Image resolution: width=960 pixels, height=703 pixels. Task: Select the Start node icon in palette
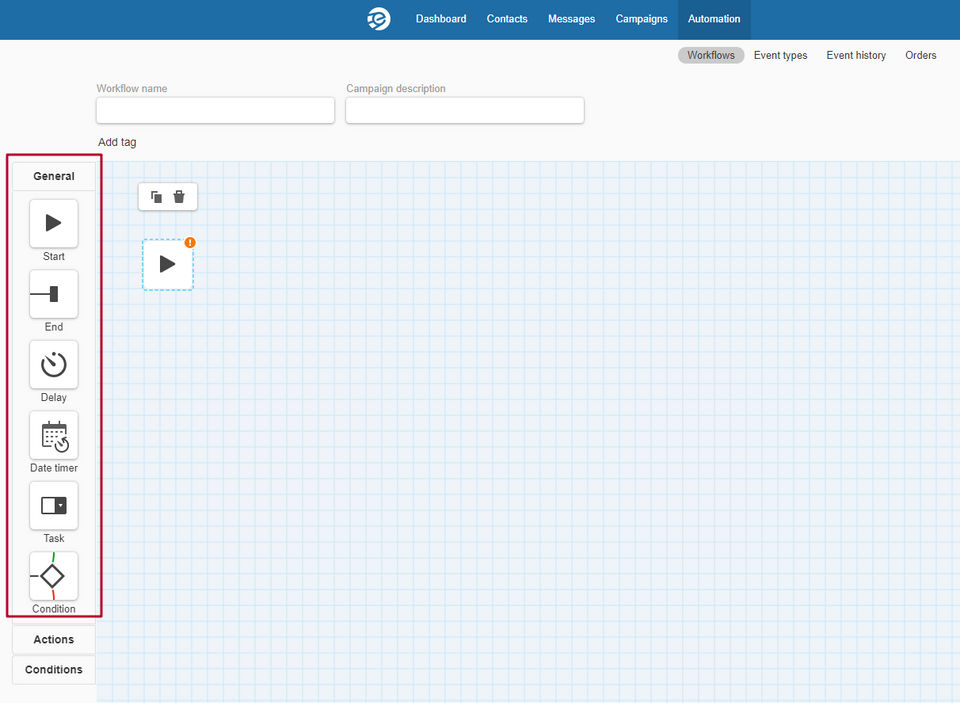point(54,223)
